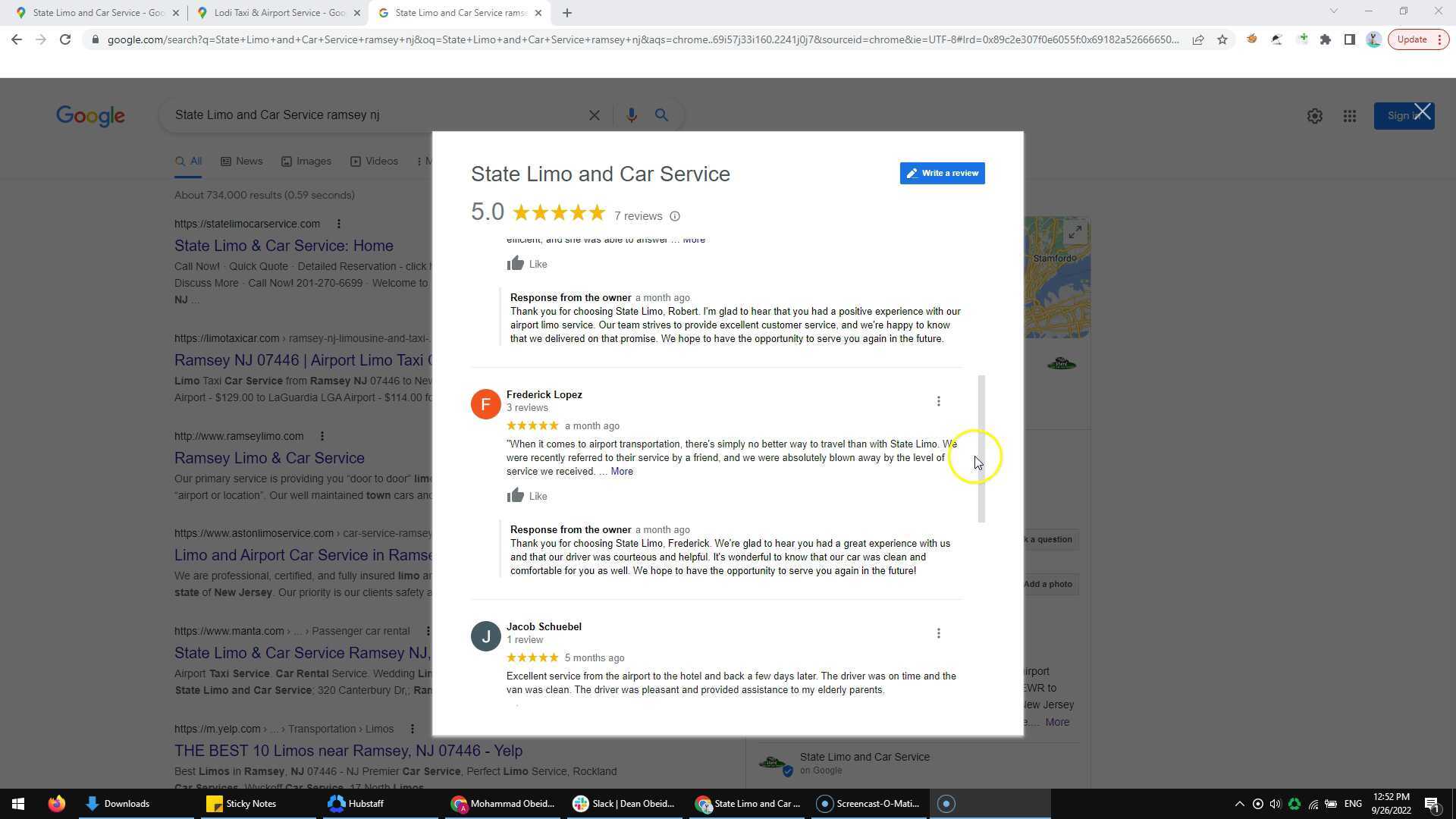The height and width of the screenshot is (819, 1456).
Task: Expand Frederick Lopez's review with More
Action: click(x=621, y=472)
